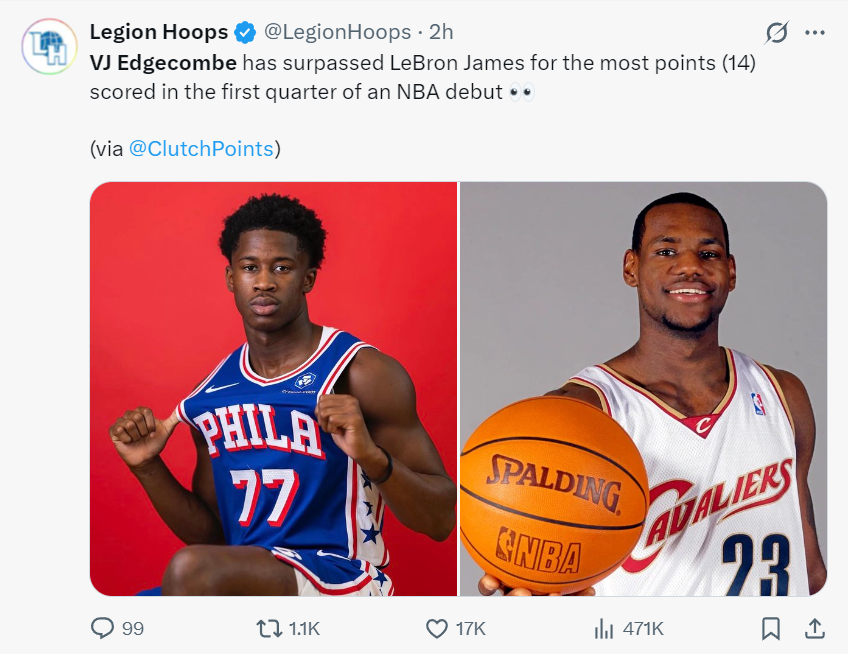848x654 pixels.
Task: Click the share arrow icon
Action: tap(815, 628)
